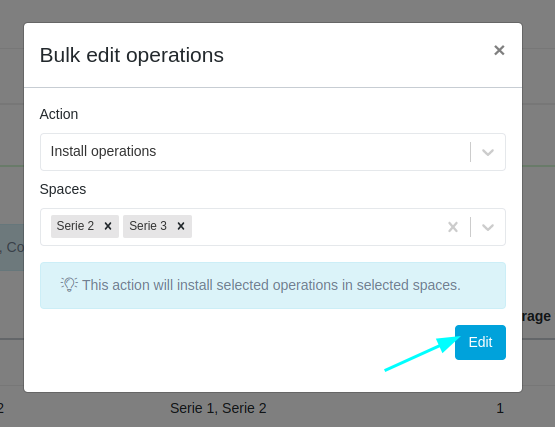The height and width of the screenshot is (427, 555).
Task: Click the install info alert message
Action: click(x=273, y=285)
